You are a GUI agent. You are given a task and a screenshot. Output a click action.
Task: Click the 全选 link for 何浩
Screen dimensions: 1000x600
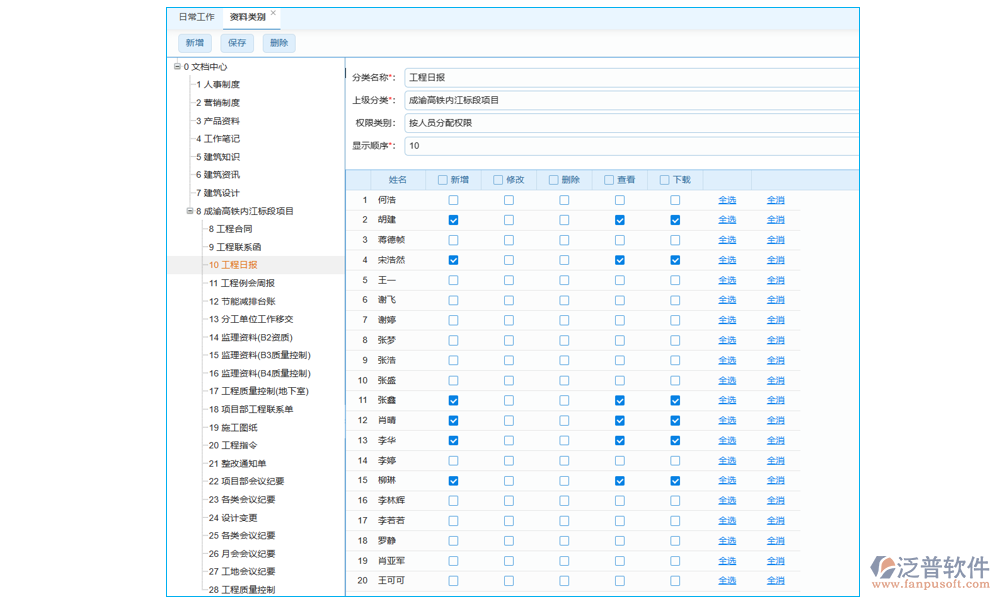click(727, 200)
